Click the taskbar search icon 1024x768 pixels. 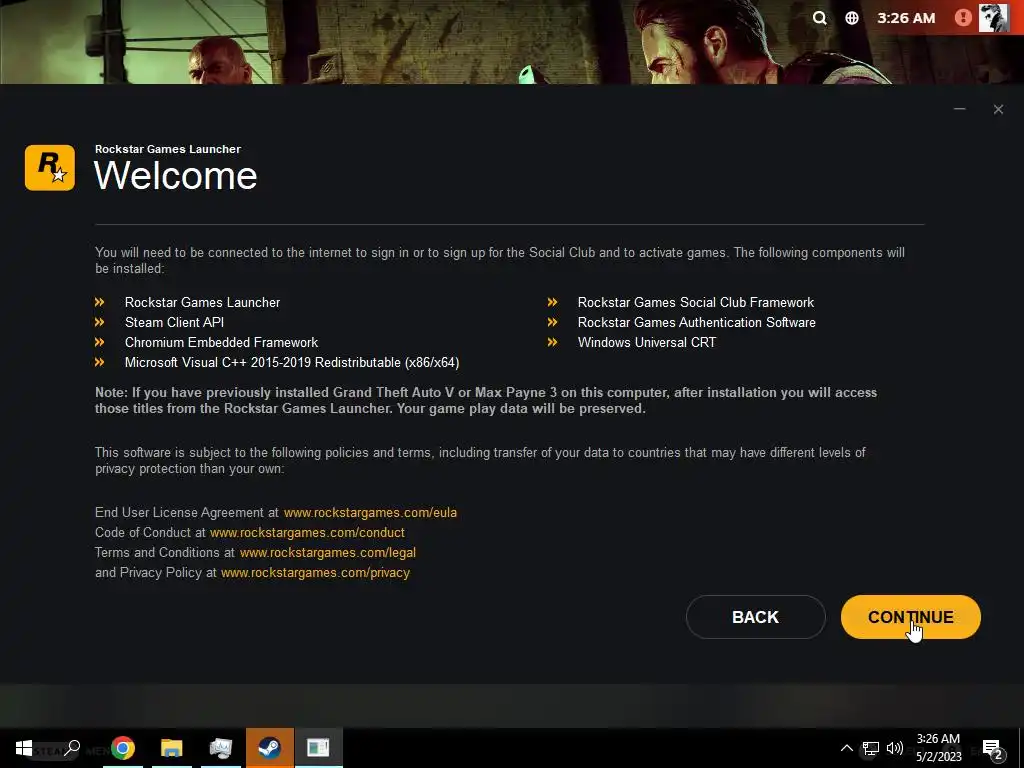tap(72, 748)
